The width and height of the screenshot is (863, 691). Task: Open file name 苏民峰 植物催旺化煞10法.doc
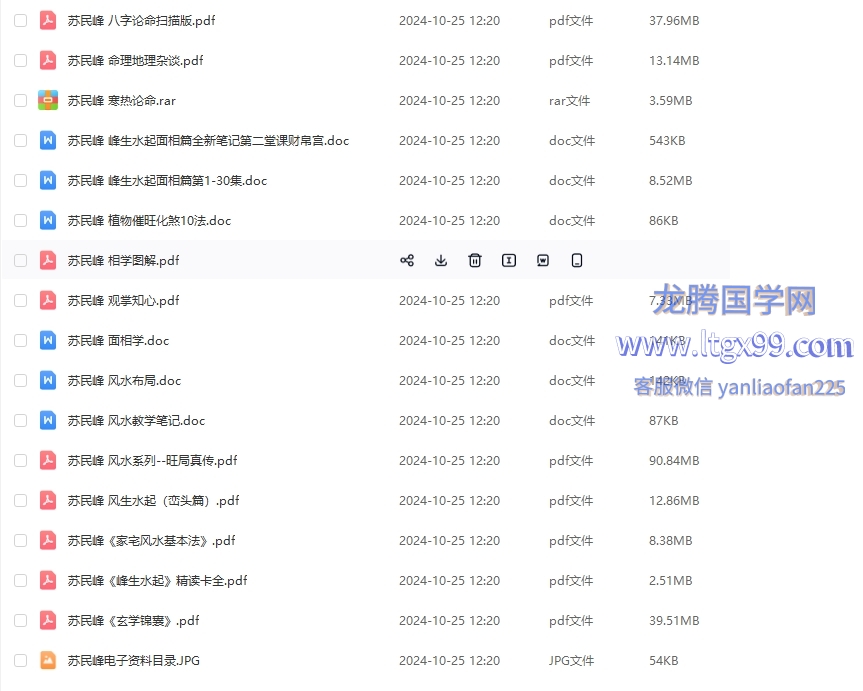[149, 220]
